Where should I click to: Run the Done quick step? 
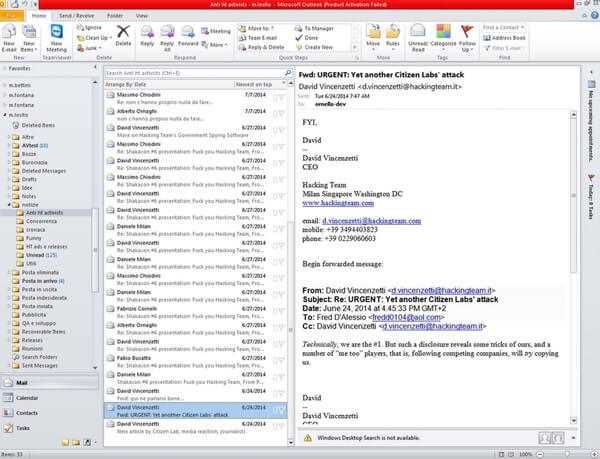[x=307, y=38]
